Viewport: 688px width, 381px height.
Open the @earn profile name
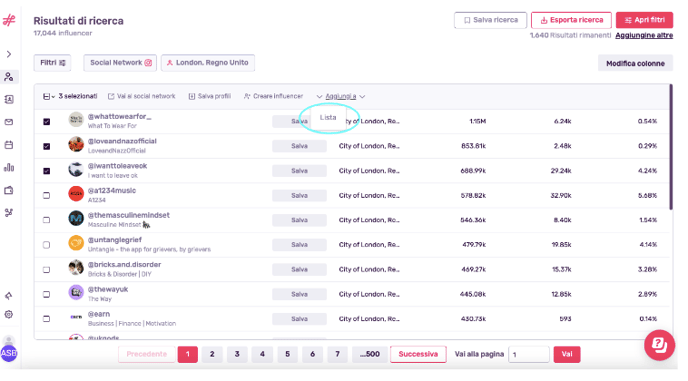click(x=99, y=314)
